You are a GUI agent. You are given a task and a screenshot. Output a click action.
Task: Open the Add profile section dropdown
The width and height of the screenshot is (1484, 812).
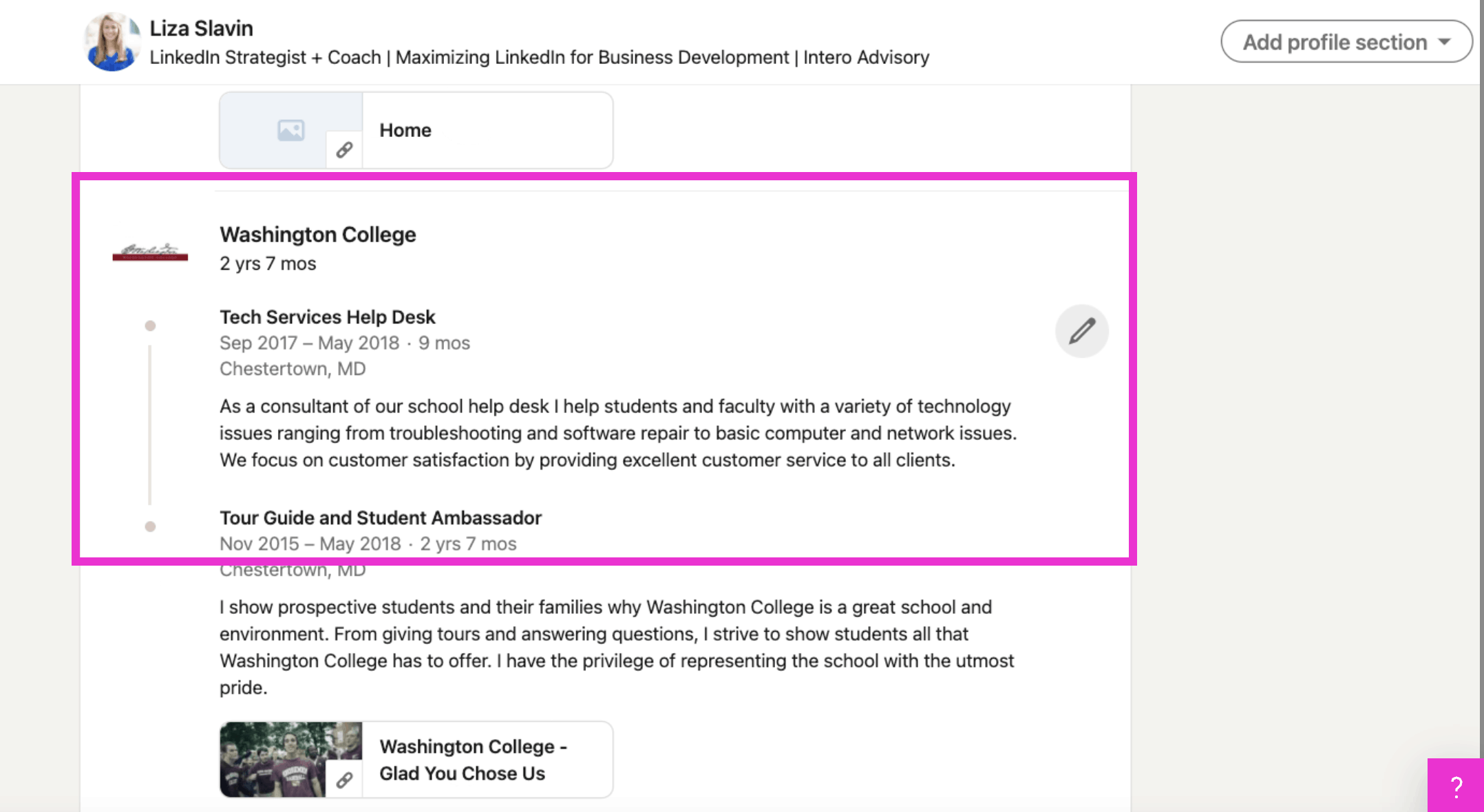click(1346, 41)
